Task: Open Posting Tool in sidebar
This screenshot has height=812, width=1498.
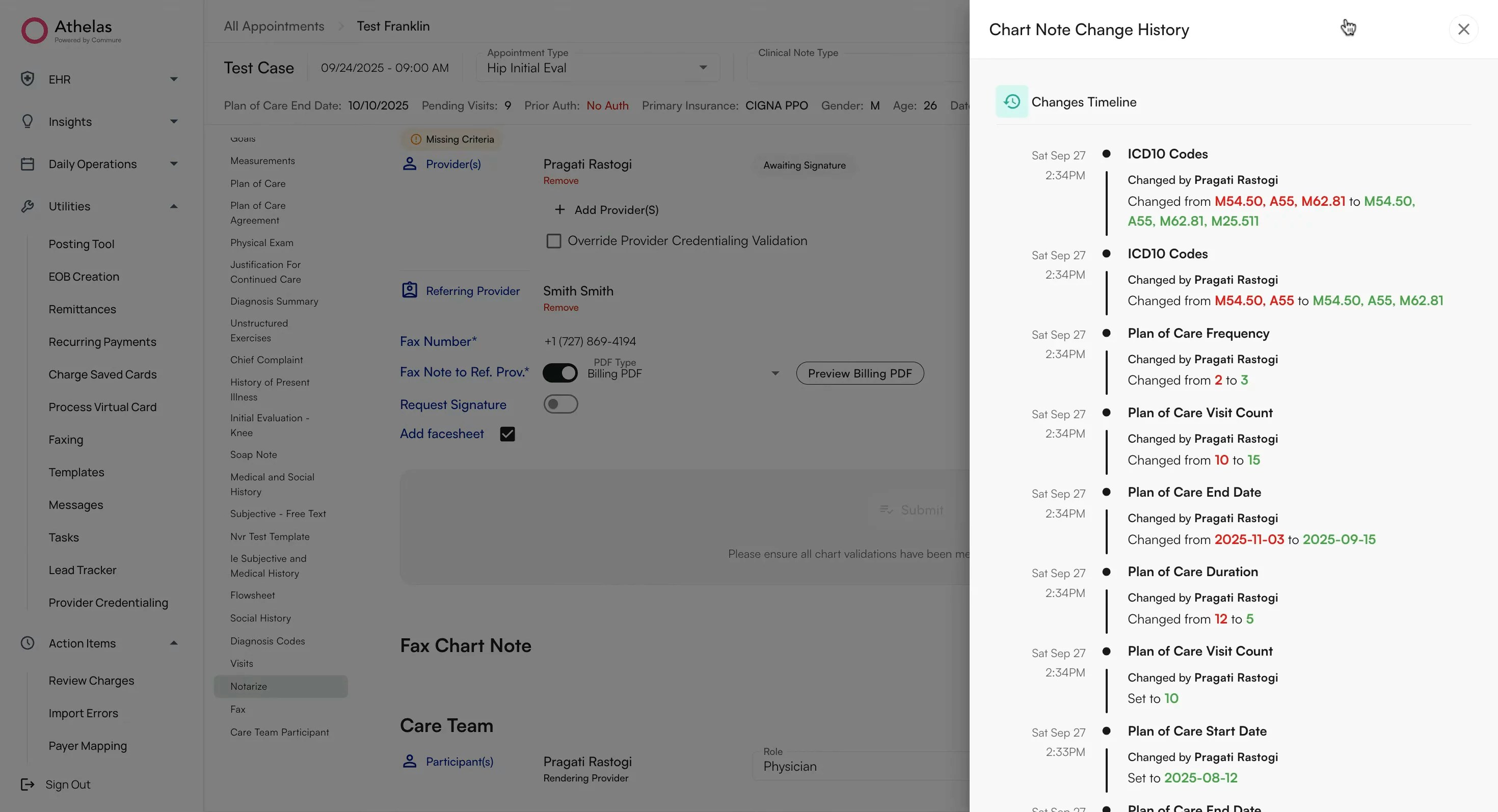Action: point(82,244)
